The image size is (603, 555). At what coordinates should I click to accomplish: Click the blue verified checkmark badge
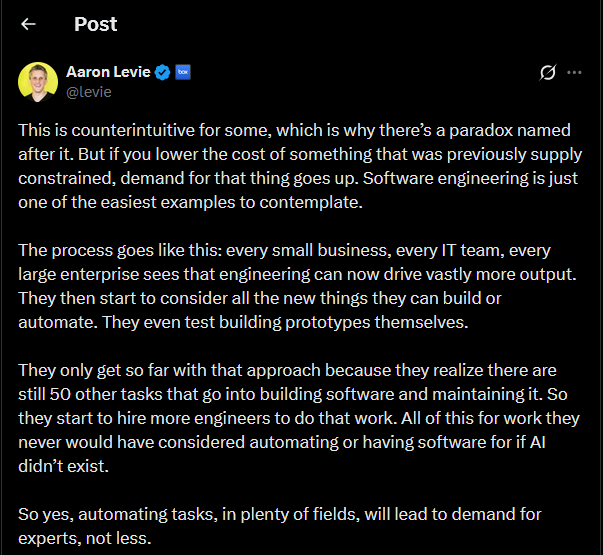[x=163, y=72]
